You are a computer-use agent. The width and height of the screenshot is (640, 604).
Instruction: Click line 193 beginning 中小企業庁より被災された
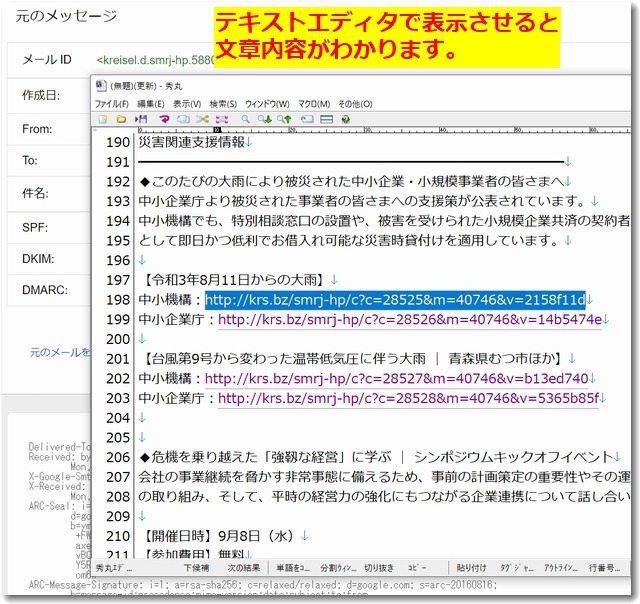[x=362, y=201]
